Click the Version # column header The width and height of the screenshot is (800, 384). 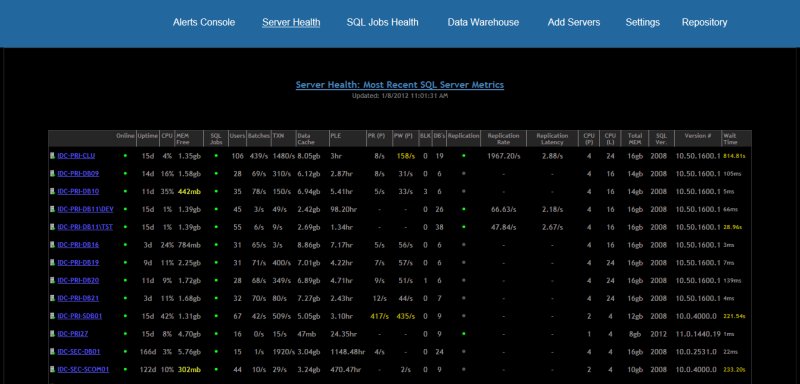click(x=697, y=139)
